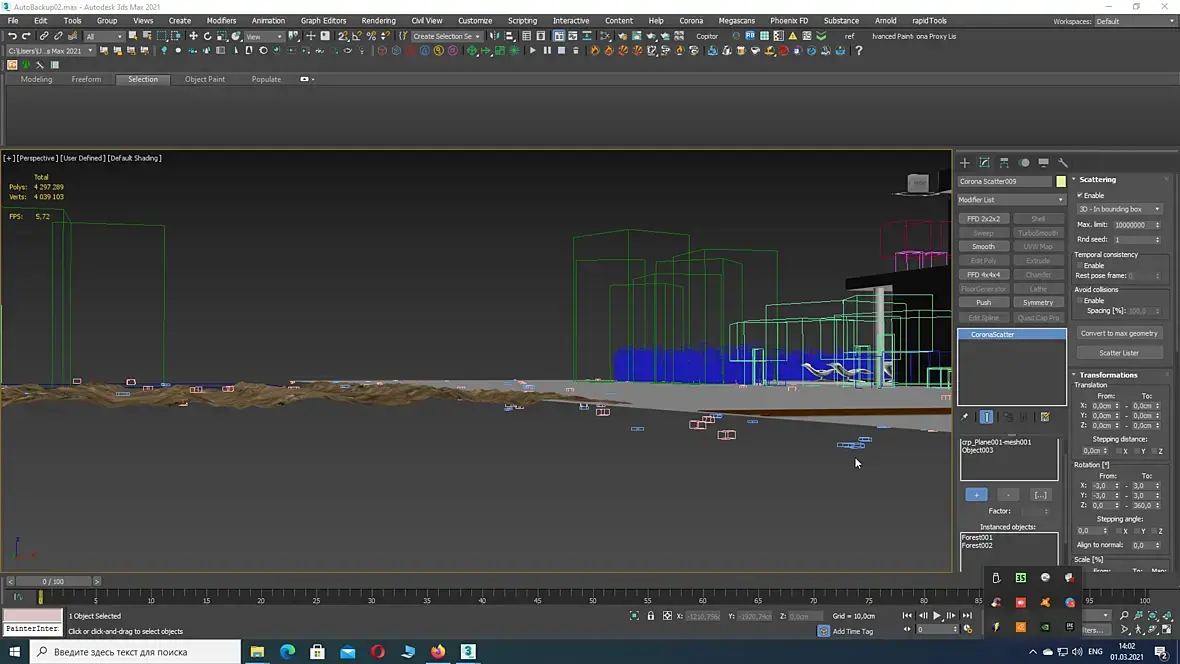
Task: Click the Undo arrow in main toolbar
Action: pyautogui.click(x=12, y=36)
